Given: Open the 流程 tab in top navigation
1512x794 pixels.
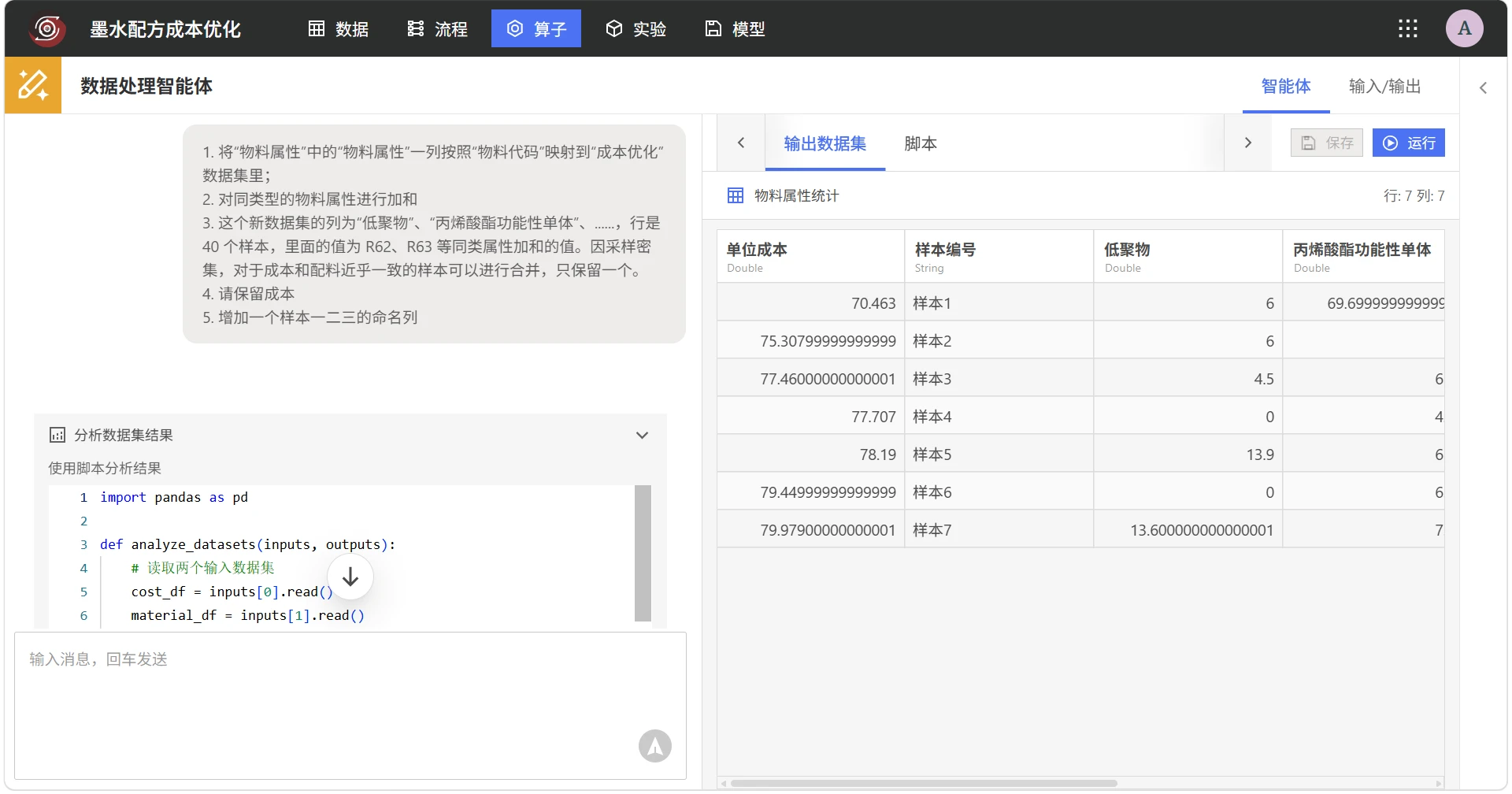Looking at the screenshot, I should pyautogui.click(x=438, y=29).
